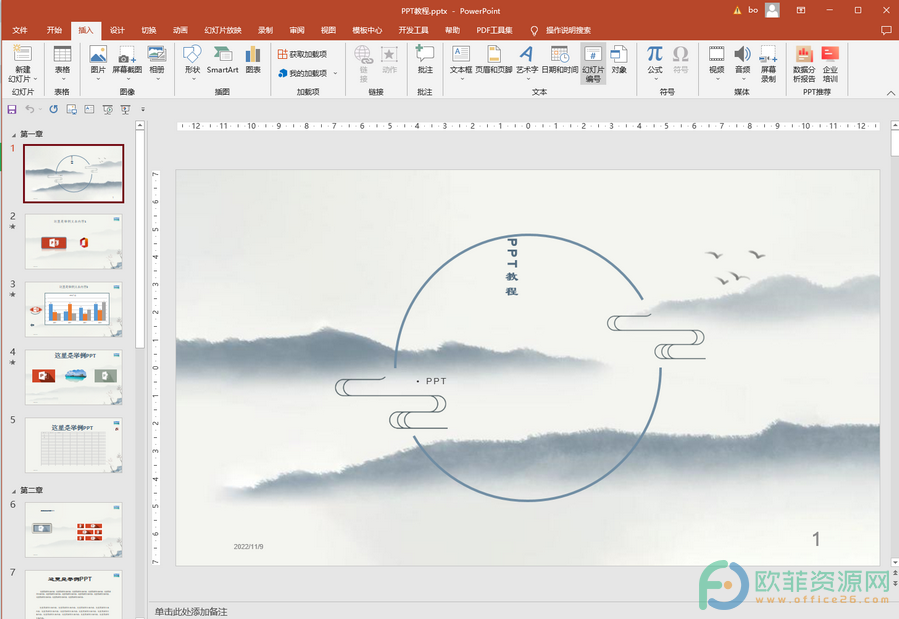Click the PPT教程 vertical title text on slide

(x=512, y=267)
